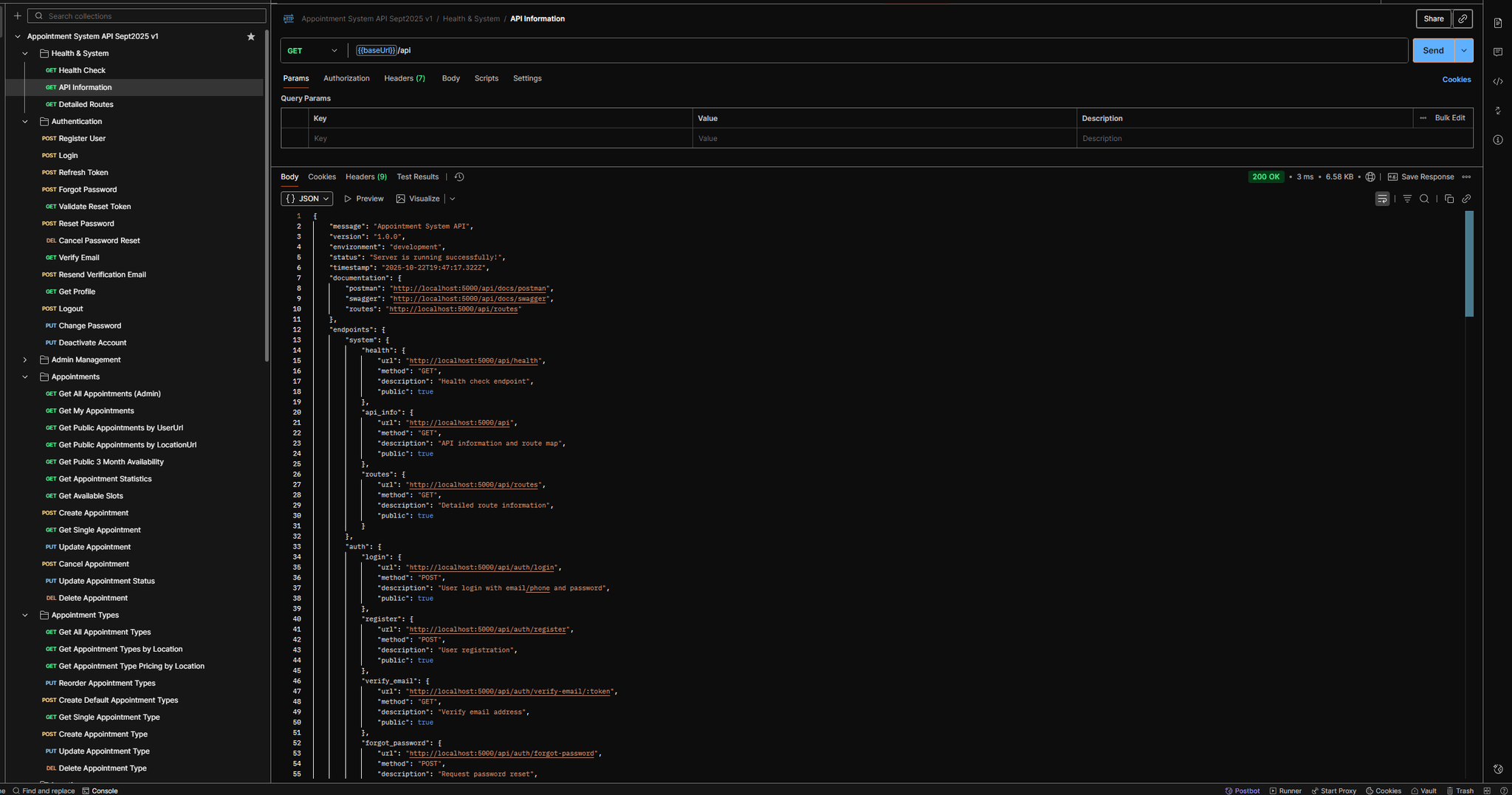Open the GET method dropdown
Image resolution: width=1512 pixels, height=795 pixels.
point(312,51)
